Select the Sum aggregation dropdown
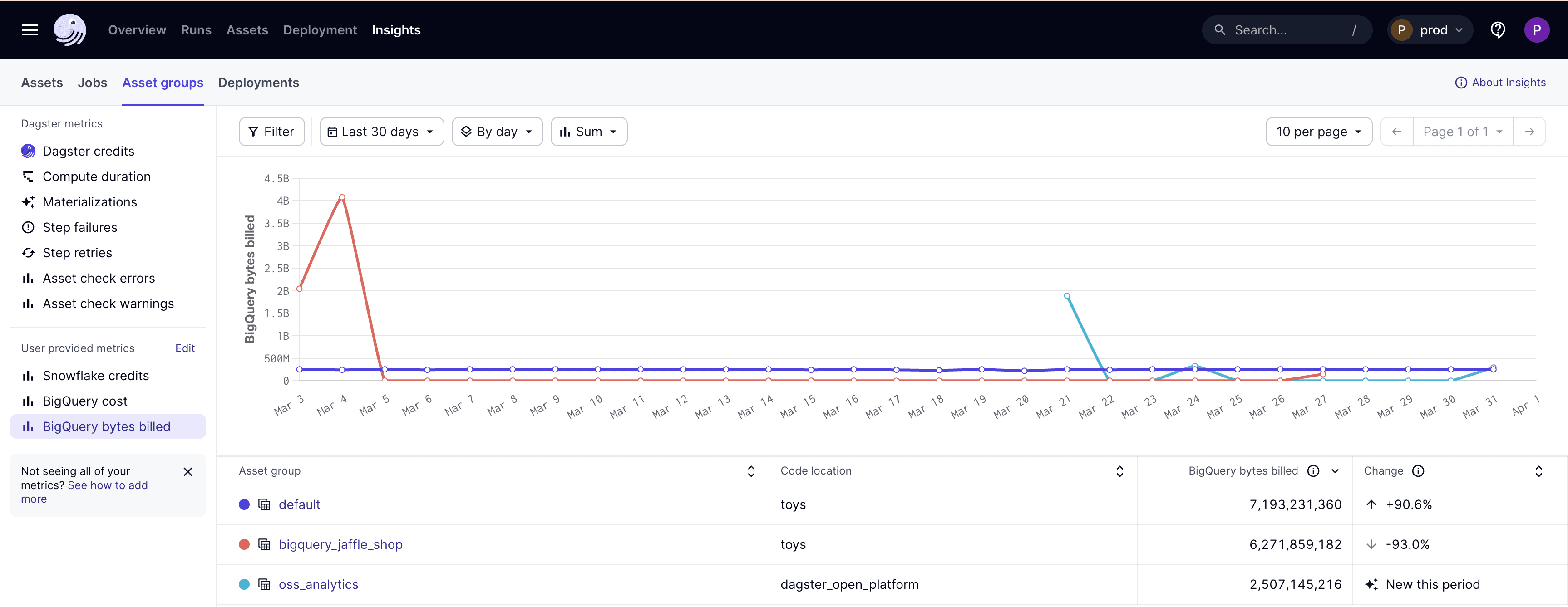This screenshot has width=1568, height=607. 589,131
